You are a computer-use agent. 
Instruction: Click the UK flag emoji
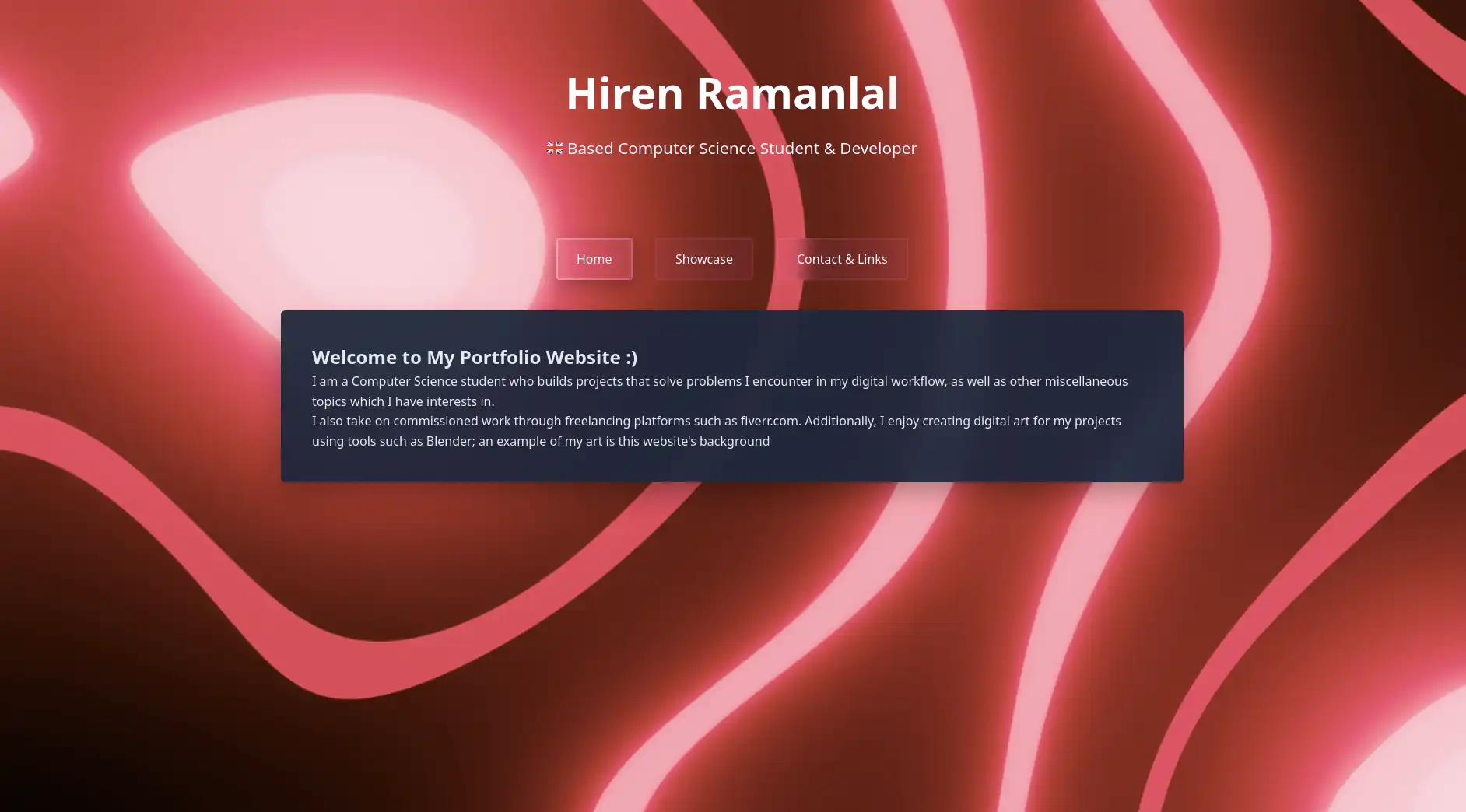click(x=554, y=148)
